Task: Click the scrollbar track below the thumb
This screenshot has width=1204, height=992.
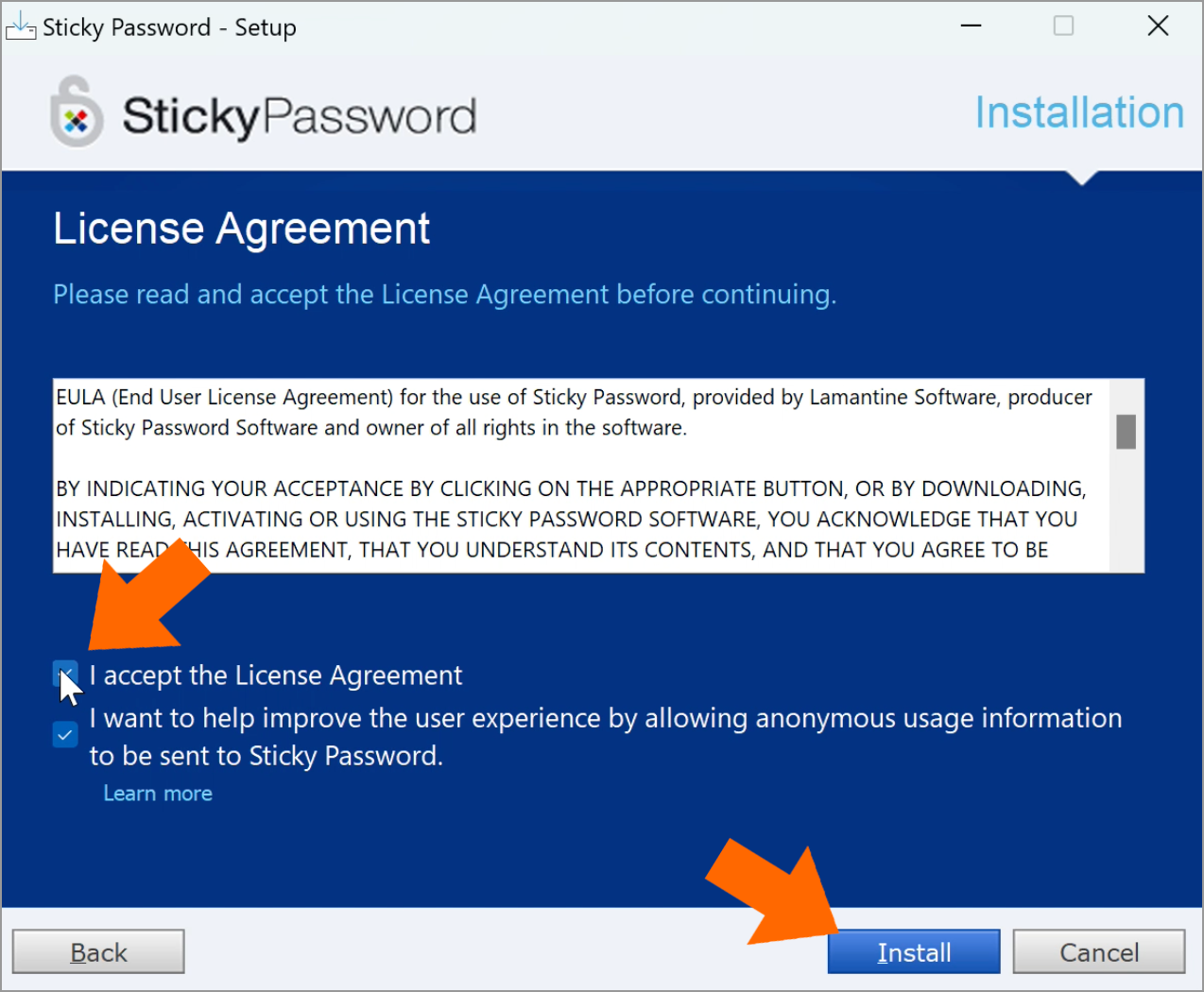Action: coord(1126,510)
